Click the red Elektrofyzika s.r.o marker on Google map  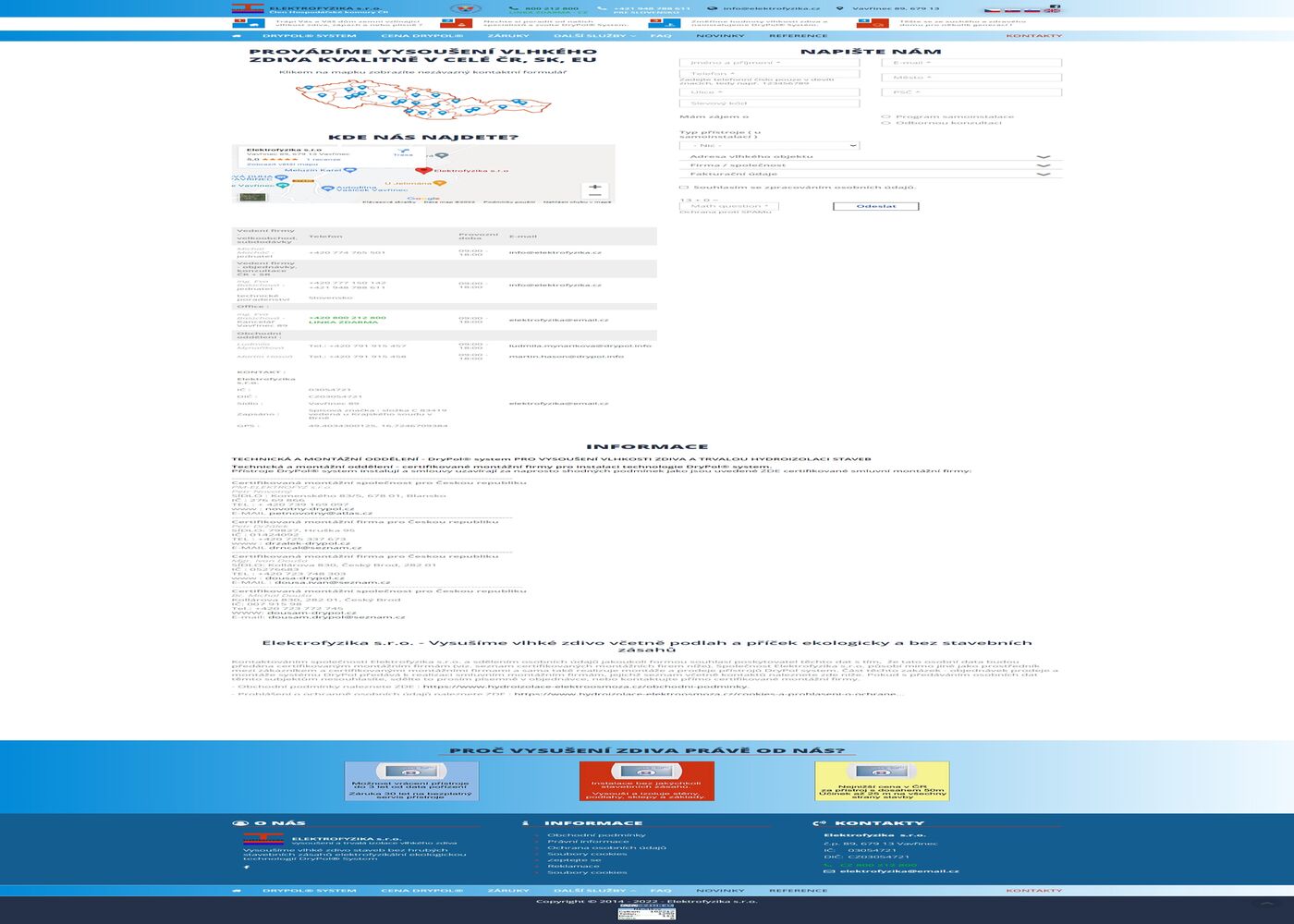coord(423,170)
